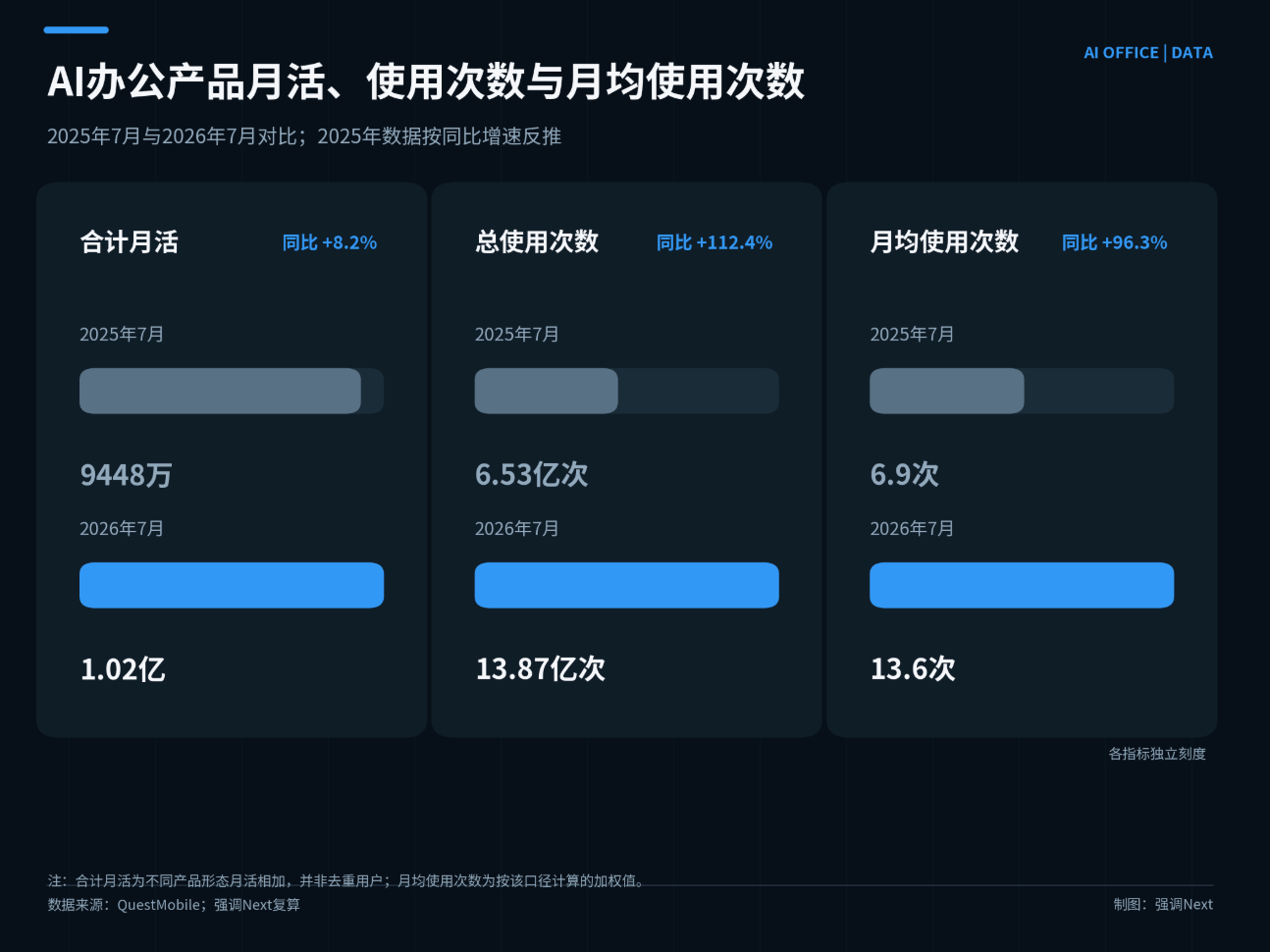Select the 总使用次数 card heading
The image size is (1270, 952).
(x=537, y=242)
